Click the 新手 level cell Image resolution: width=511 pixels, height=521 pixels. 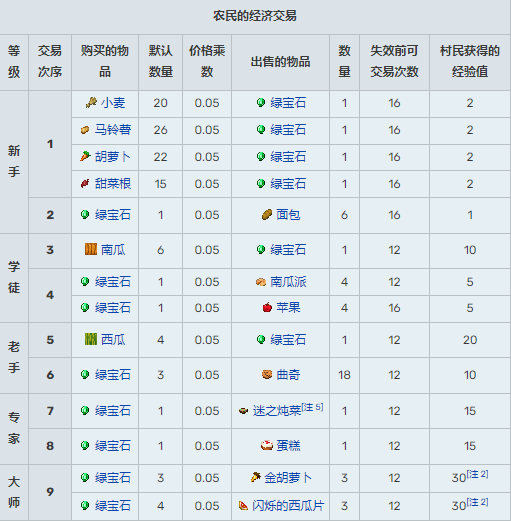click(14, 161)
